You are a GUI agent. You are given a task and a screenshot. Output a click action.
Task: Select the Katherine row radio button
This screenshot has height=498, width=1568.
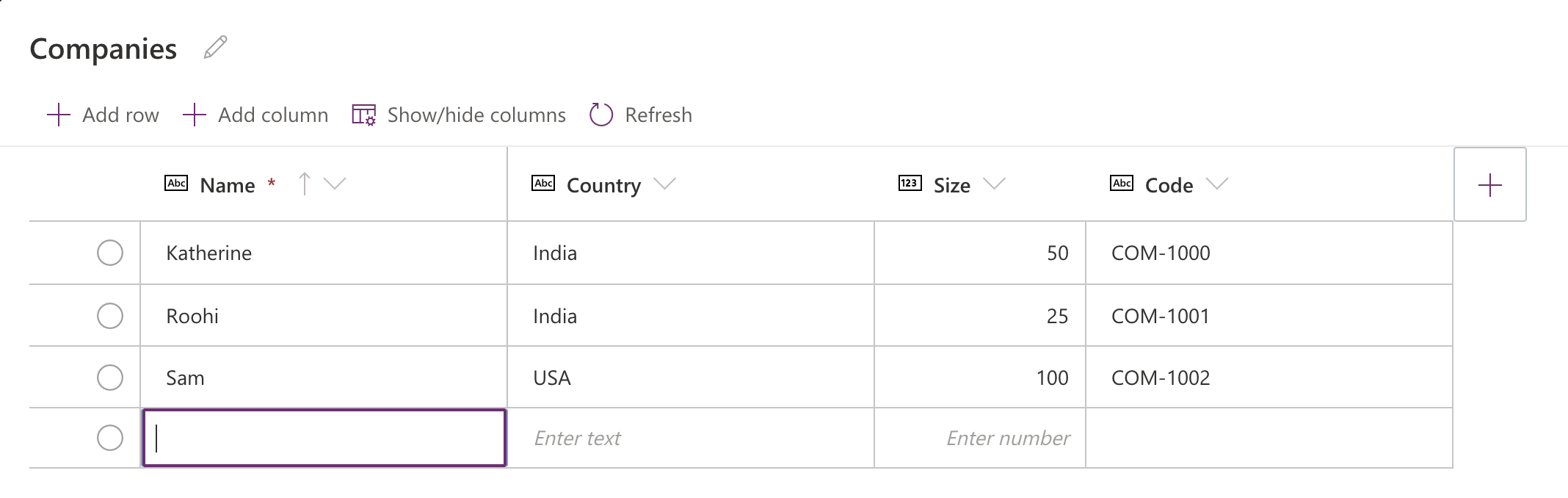pos(110,253)
